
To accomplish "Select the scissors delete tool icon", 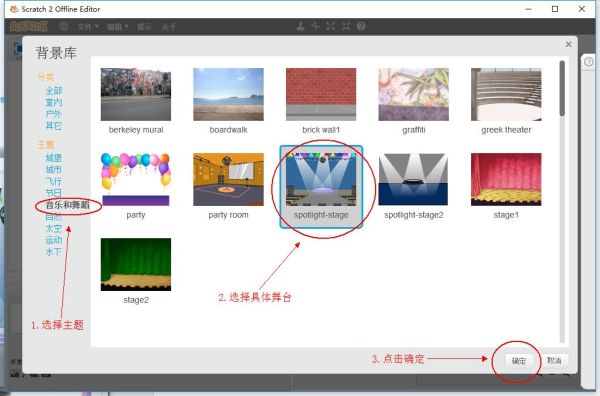I will coord(315,26).
